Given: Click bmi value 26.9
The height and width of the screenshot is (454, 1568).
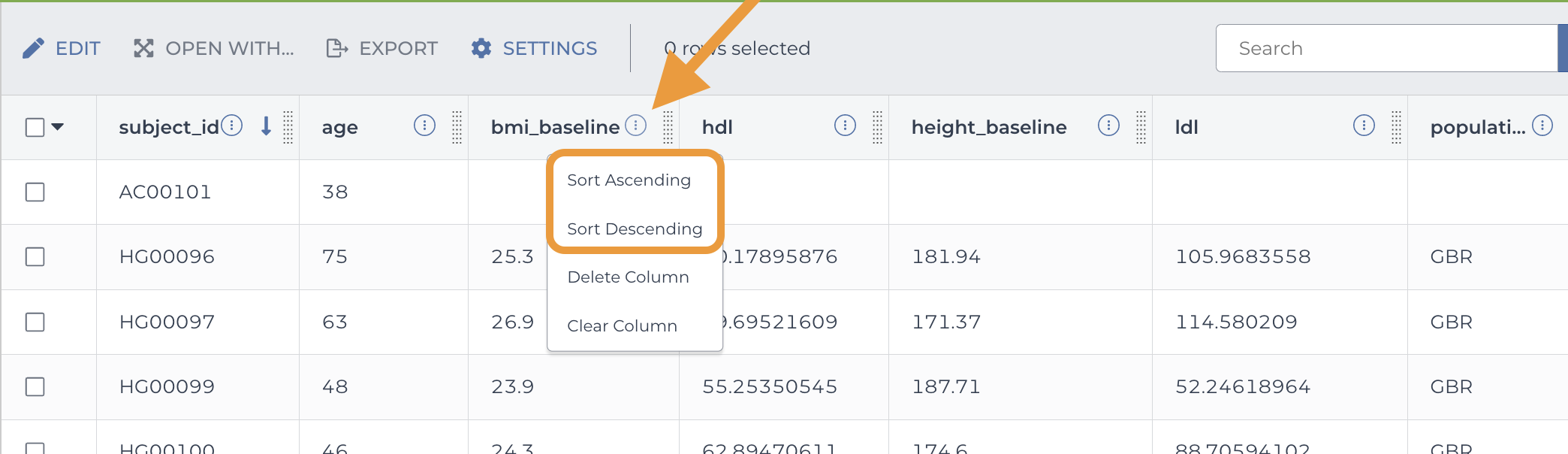Looking at the screenshot, I should pyautogui.click(x=513, y=322).
